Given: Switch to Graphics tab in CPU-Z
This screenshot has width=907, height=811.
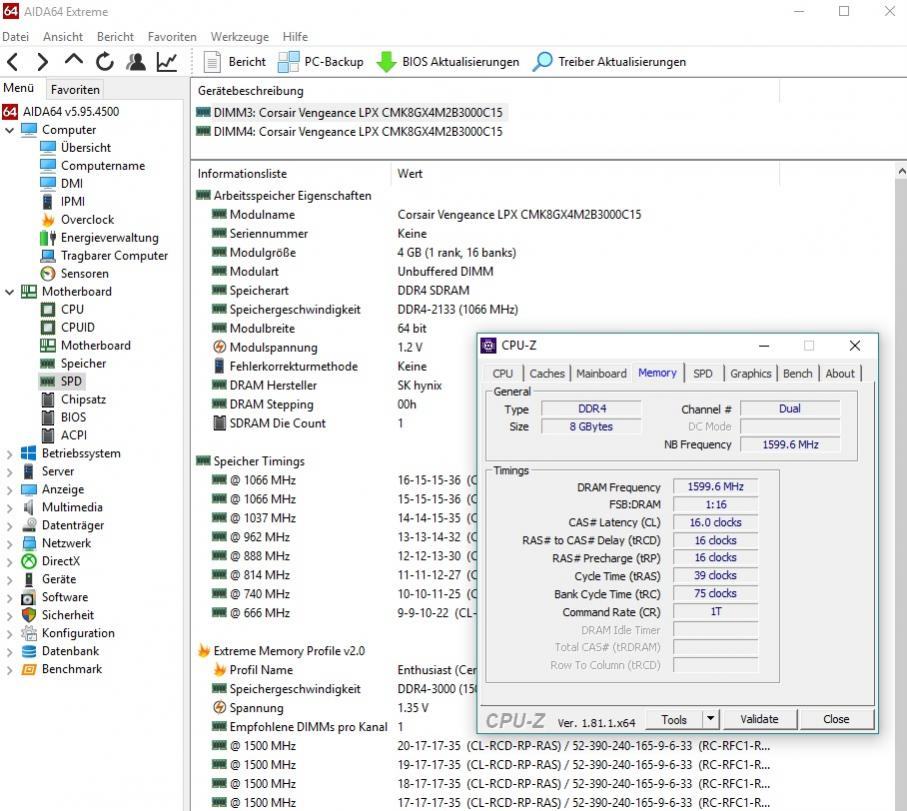Looking at the screenshot, I should tap(750, 374).
